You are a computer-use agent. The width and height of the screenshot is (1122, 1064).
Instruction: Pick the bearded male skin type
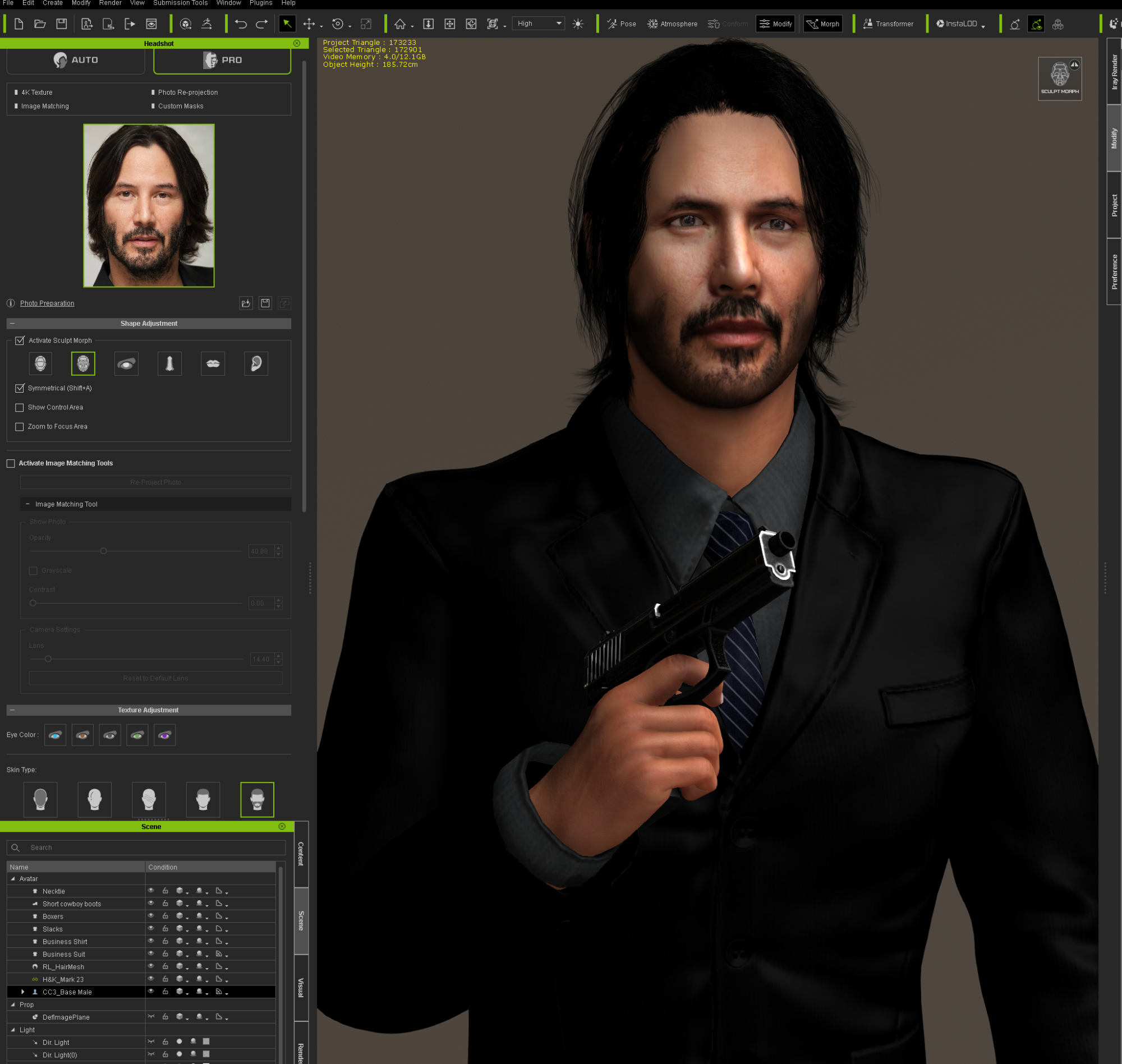(257, 800)
